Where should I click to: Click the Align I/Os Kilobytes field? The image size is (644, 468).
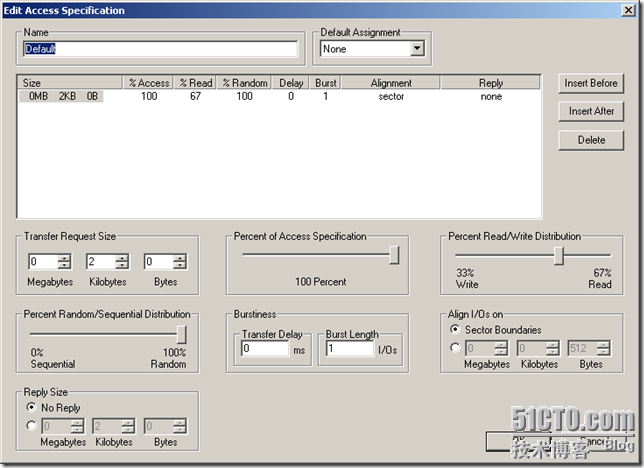(x=532, y=348)
